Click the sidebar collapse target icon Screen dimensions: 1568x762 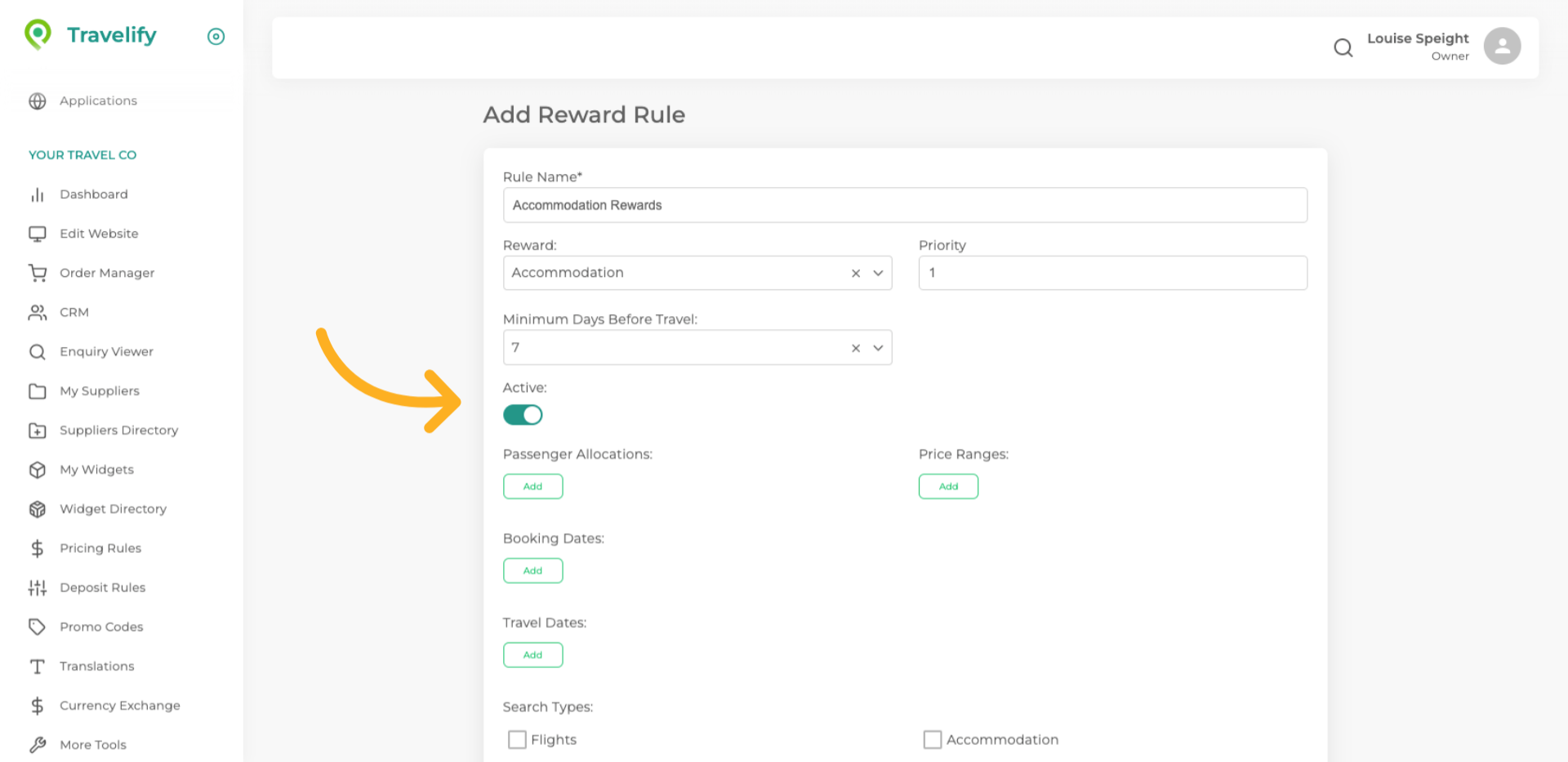point(216,37)
